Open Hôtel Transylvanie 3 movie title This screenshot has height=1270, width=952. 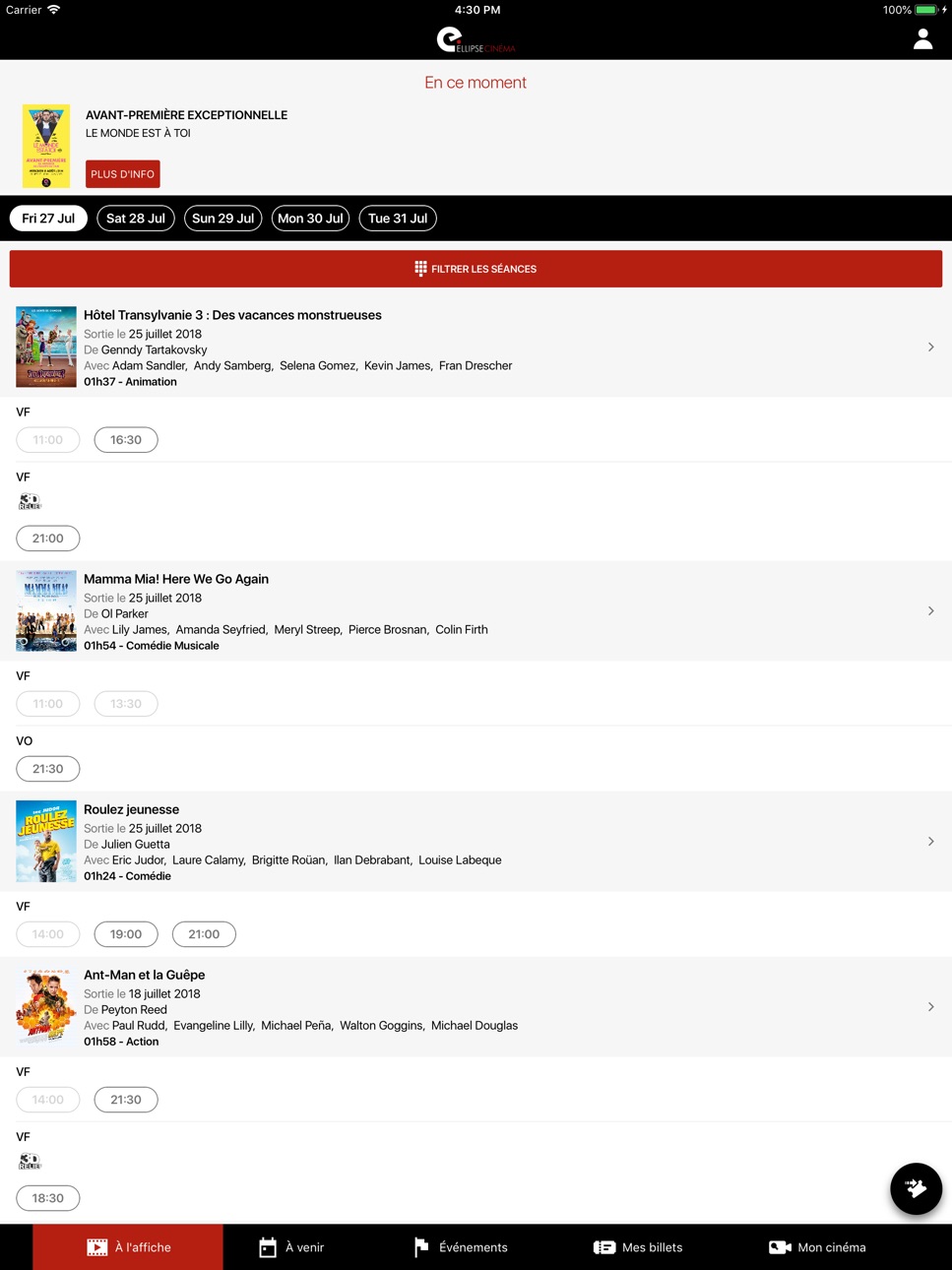coord(232,315)
